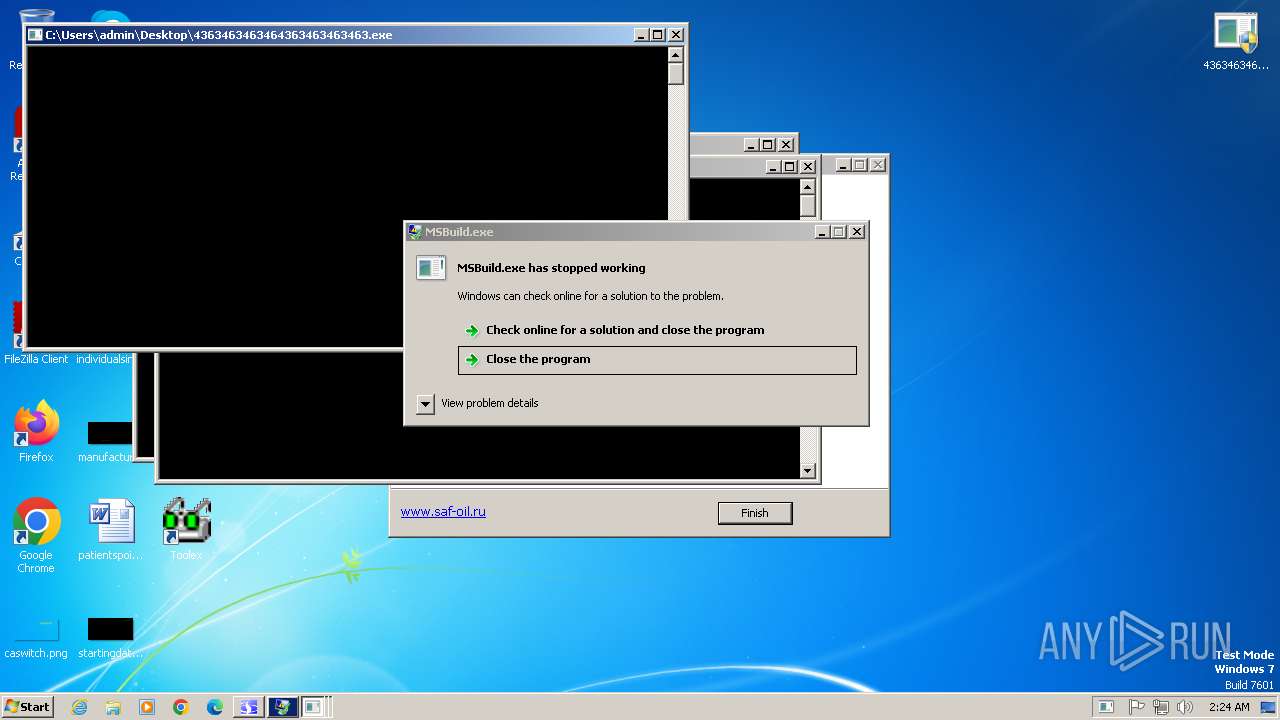Click the console window title path

pos(218,35)
